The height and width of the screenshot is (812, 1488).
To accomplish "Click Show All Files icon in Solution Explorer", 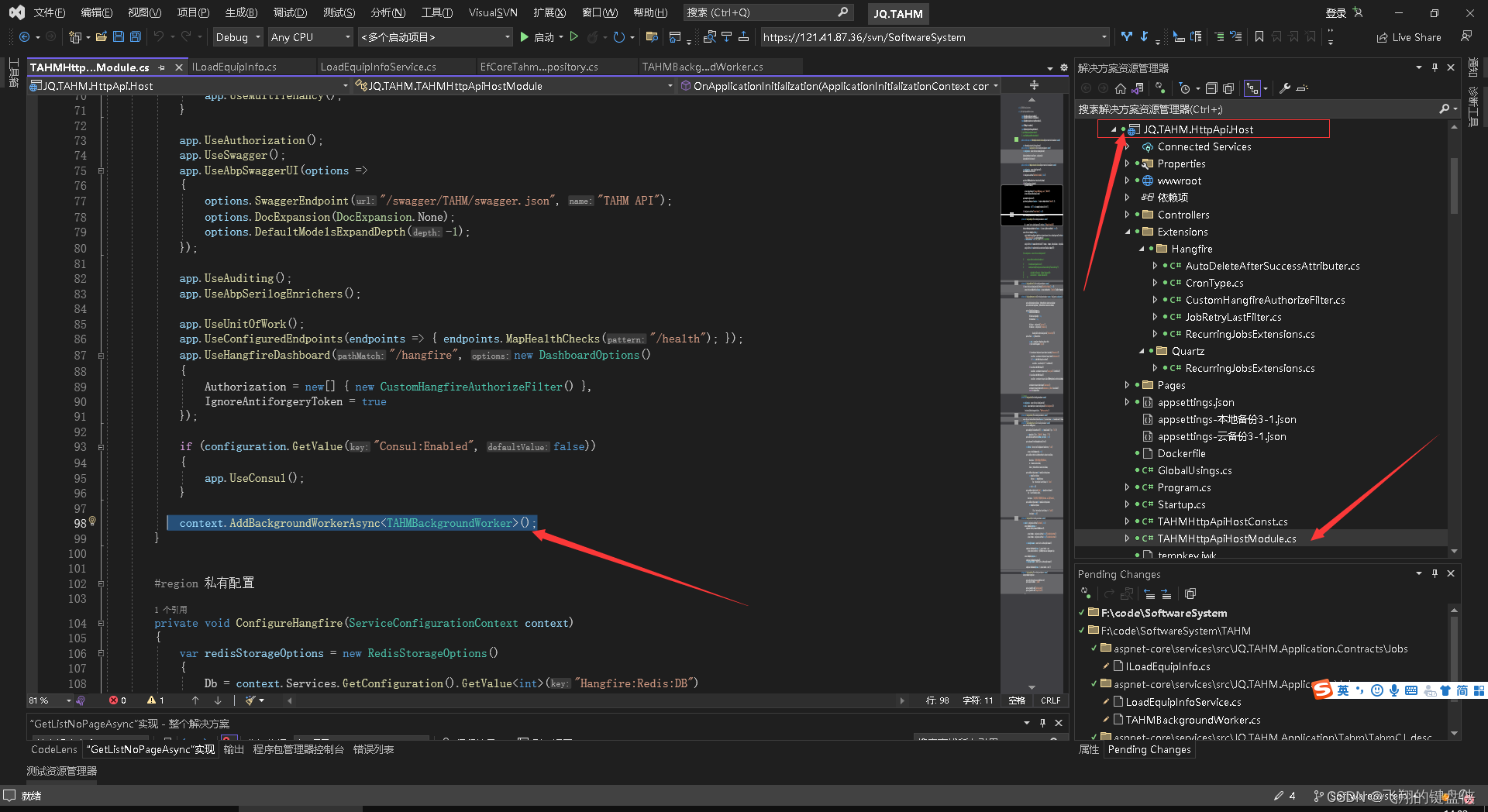I will click(x=1228, y=88).
